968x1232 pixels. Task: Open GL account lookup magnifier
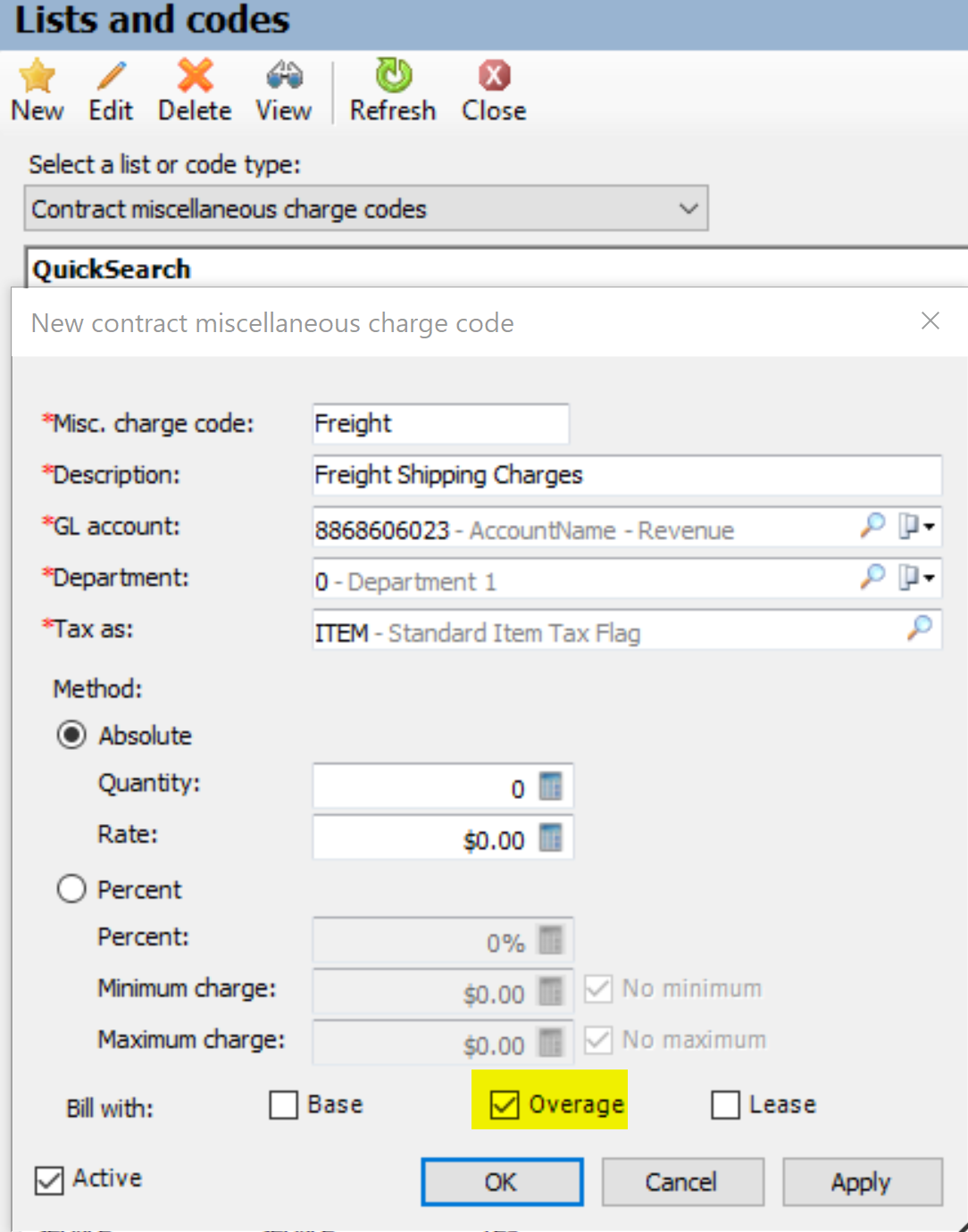(x=872, y=526)
